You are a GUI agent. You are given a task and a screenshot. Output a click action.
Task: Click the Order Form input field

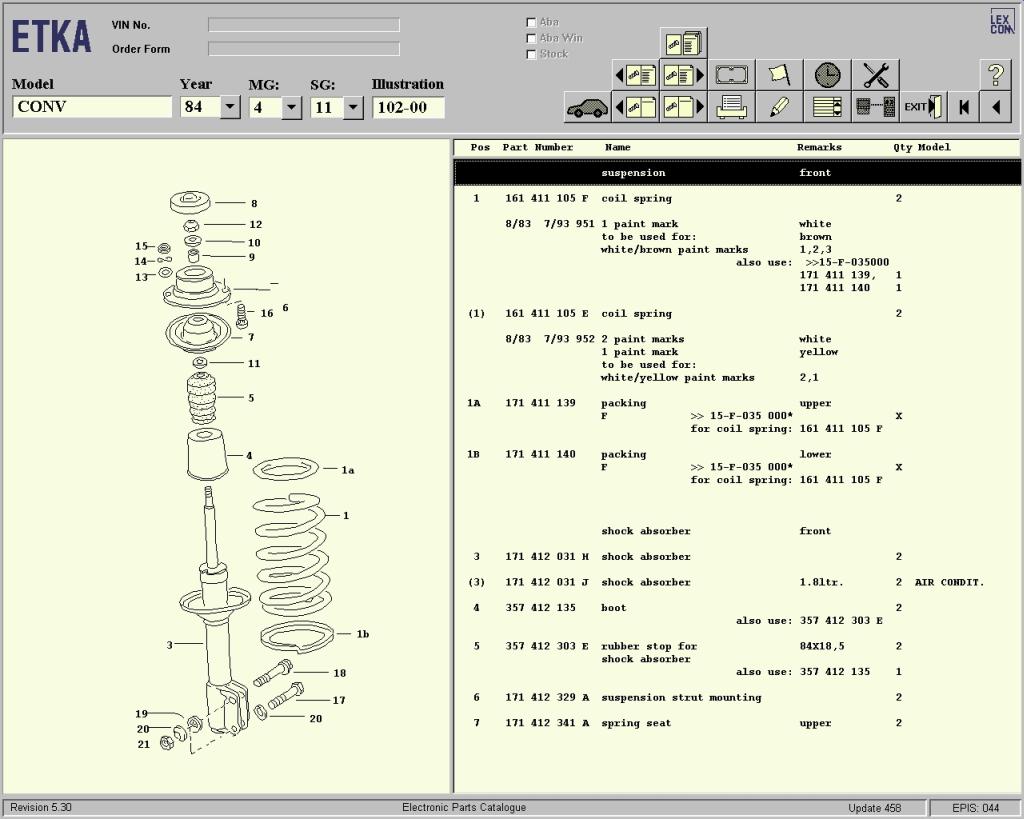pyautogui.click(x=303, y=49)
